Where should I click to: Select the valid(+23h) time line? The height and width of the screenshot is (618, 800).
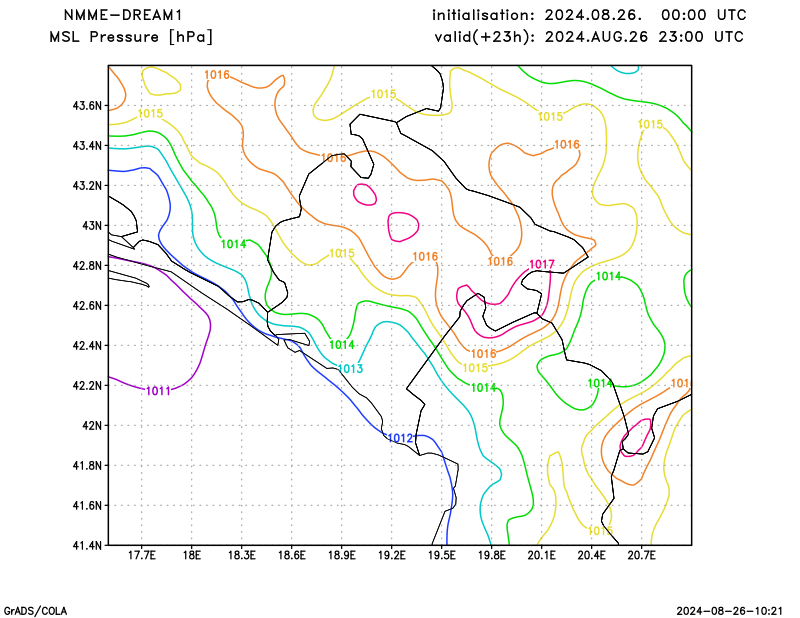pos(589,37)
